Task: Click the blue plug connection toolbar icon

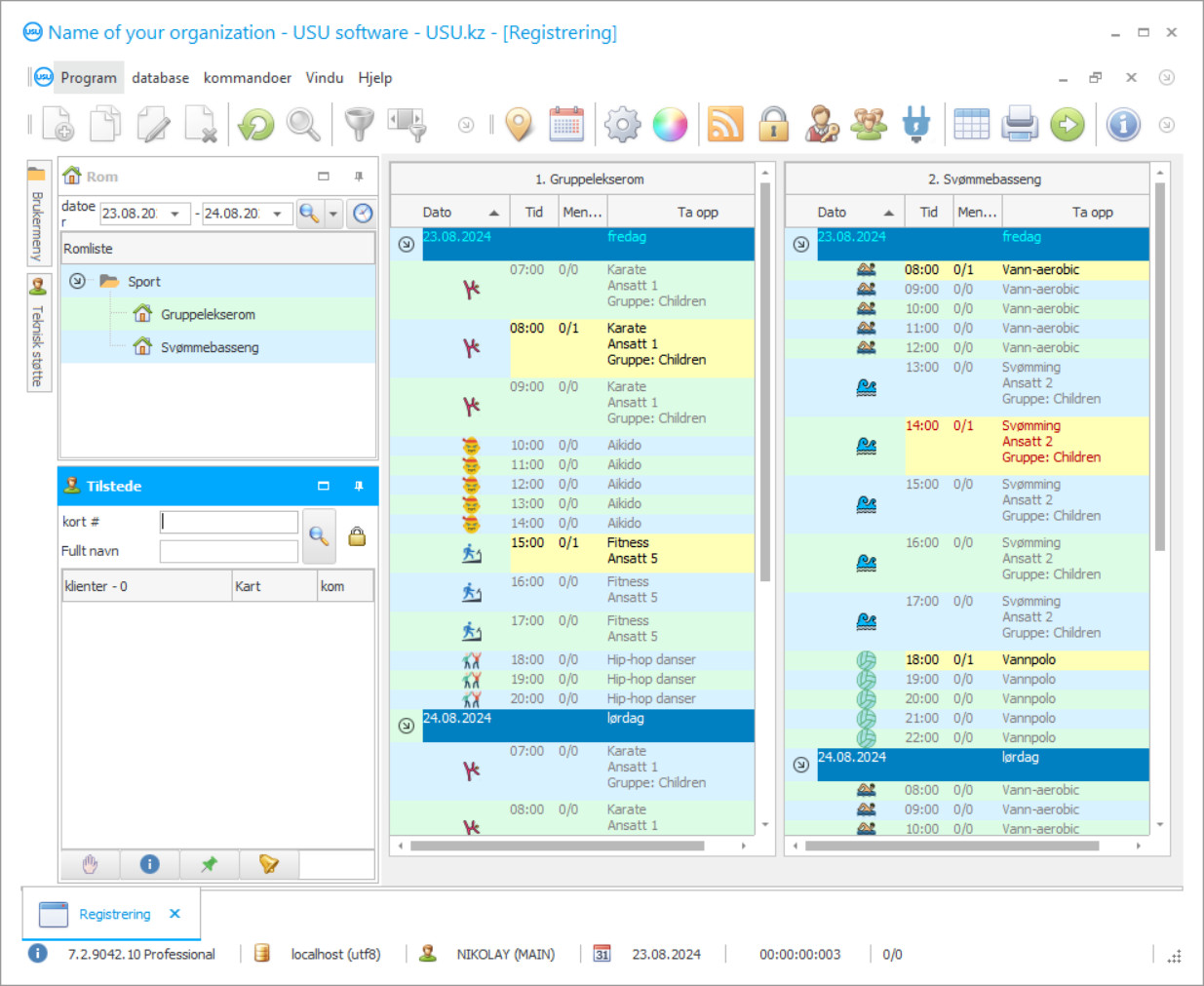Action: (x=916, y=125)
